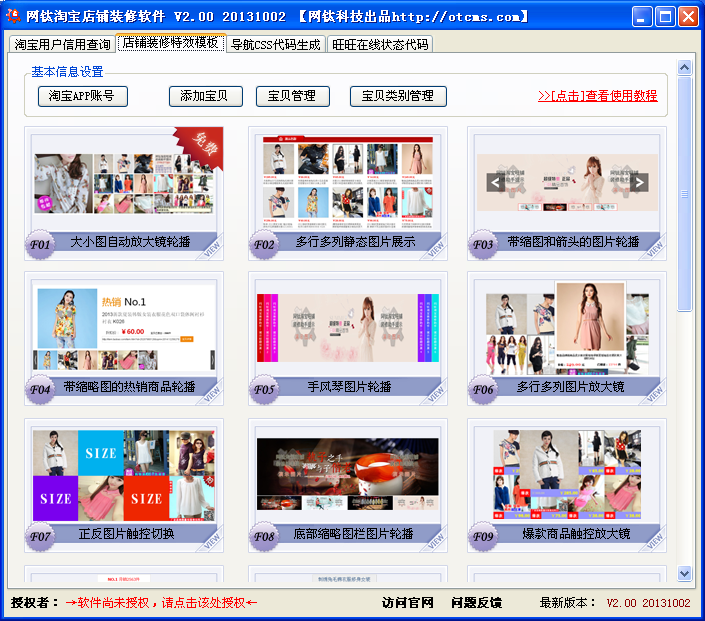The image size is (705, 621).
Task: Click right arrow in F03 carousel preview
Action: 639,183
